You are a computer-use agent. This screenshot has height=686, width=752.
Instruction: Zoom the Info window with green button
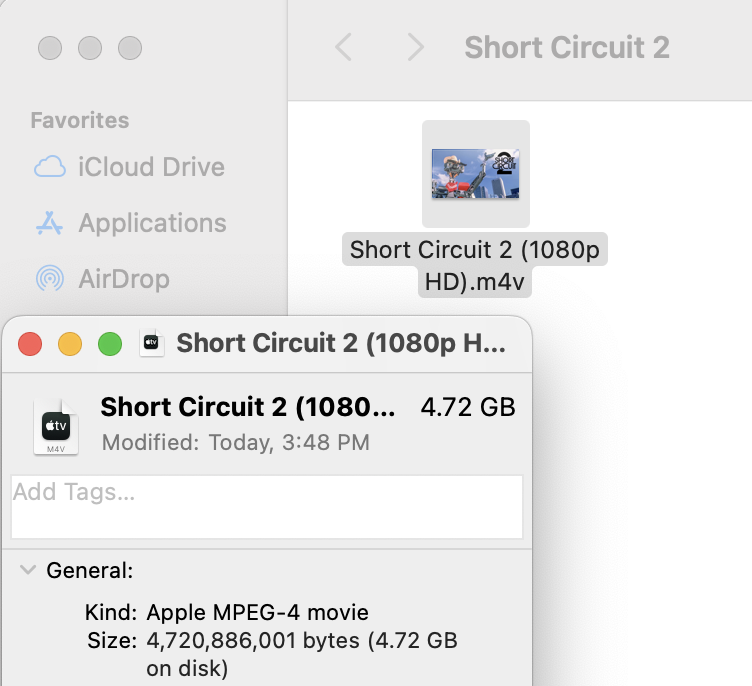pyautogui.click(x=110, y=344)
